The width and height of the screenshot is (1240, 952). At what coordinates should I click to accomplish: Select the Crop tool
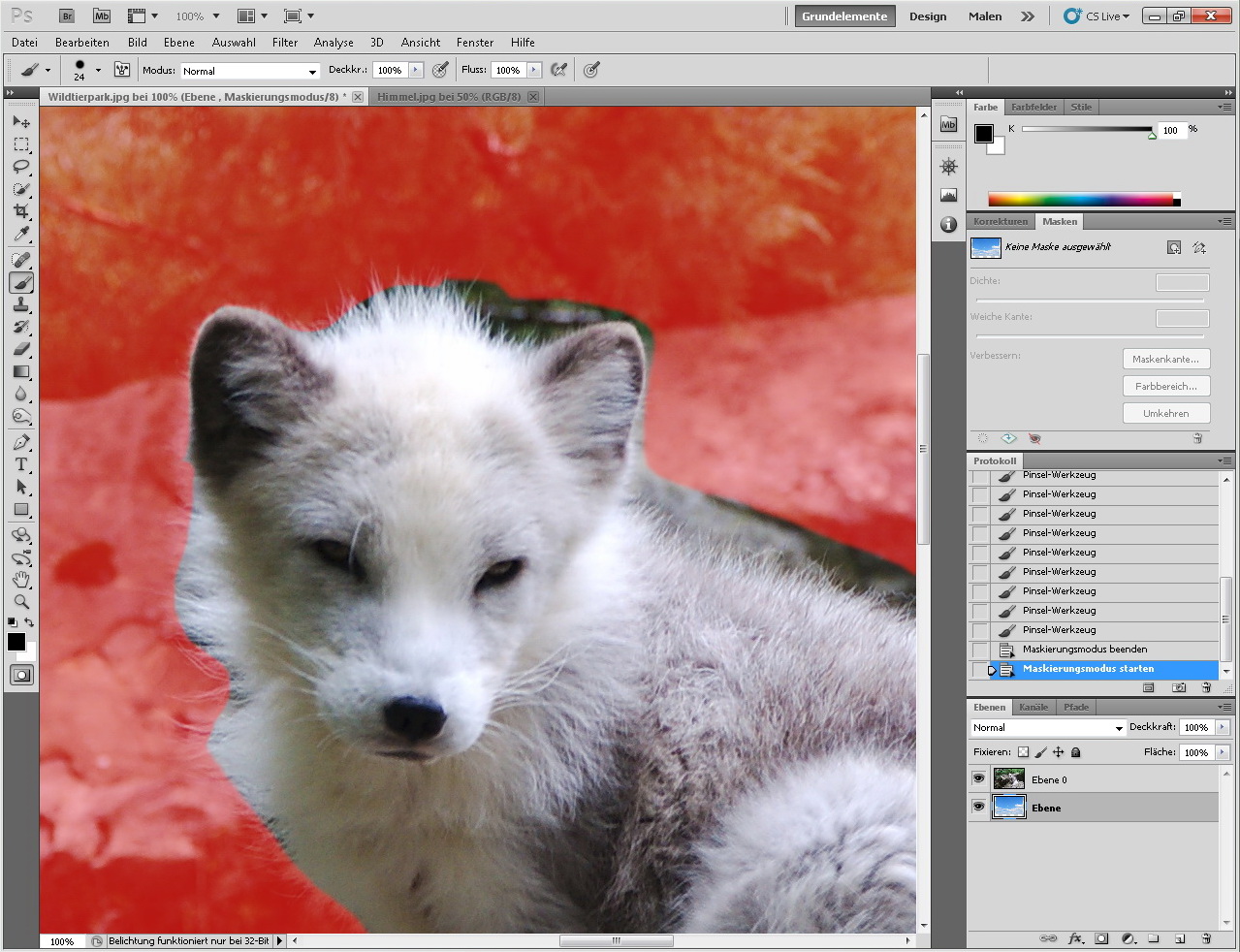[21, 211]
